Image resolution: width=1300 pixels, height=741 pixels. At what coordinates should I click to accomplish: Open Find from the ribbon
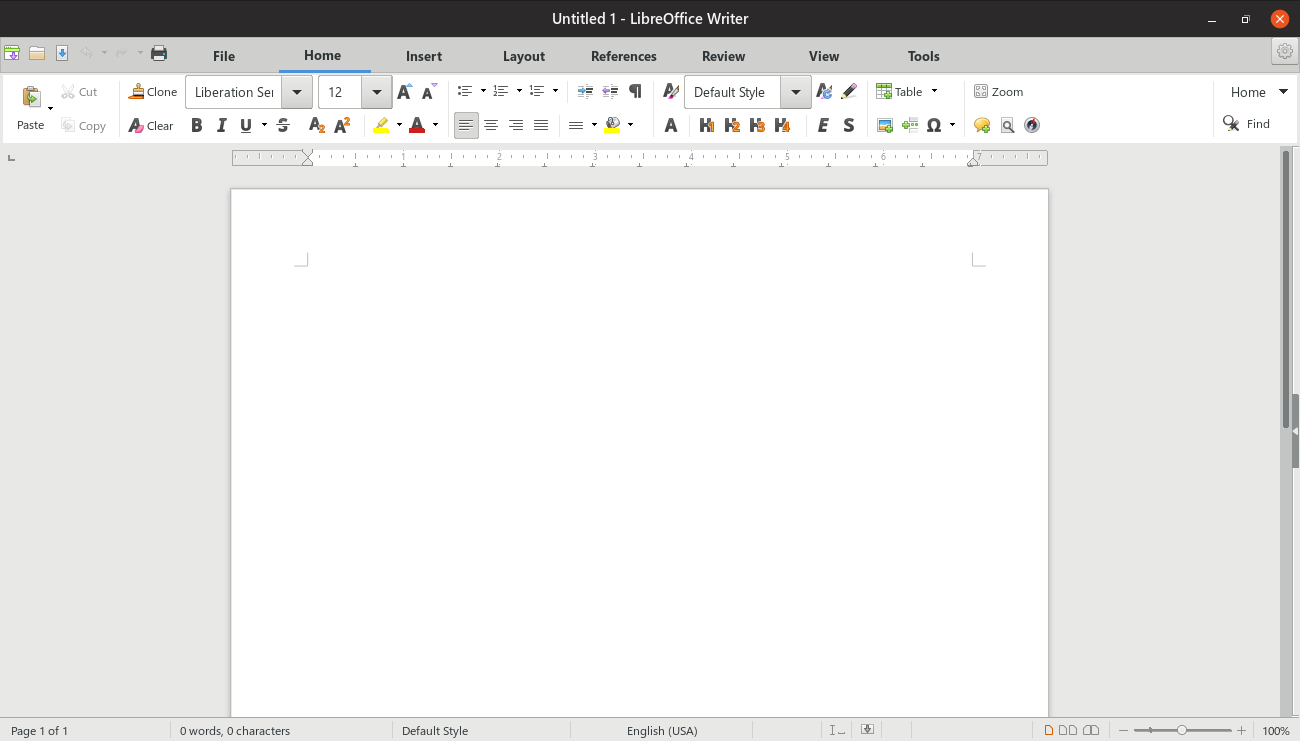tap(1246, 124)
